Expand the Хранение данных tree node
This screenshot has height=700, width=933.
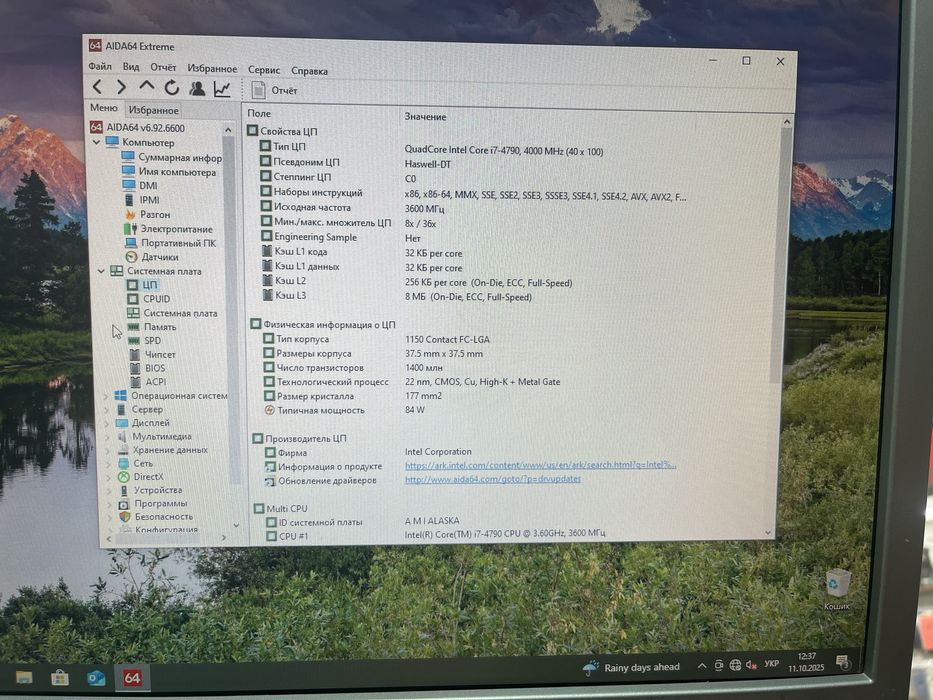pos(108,451)
